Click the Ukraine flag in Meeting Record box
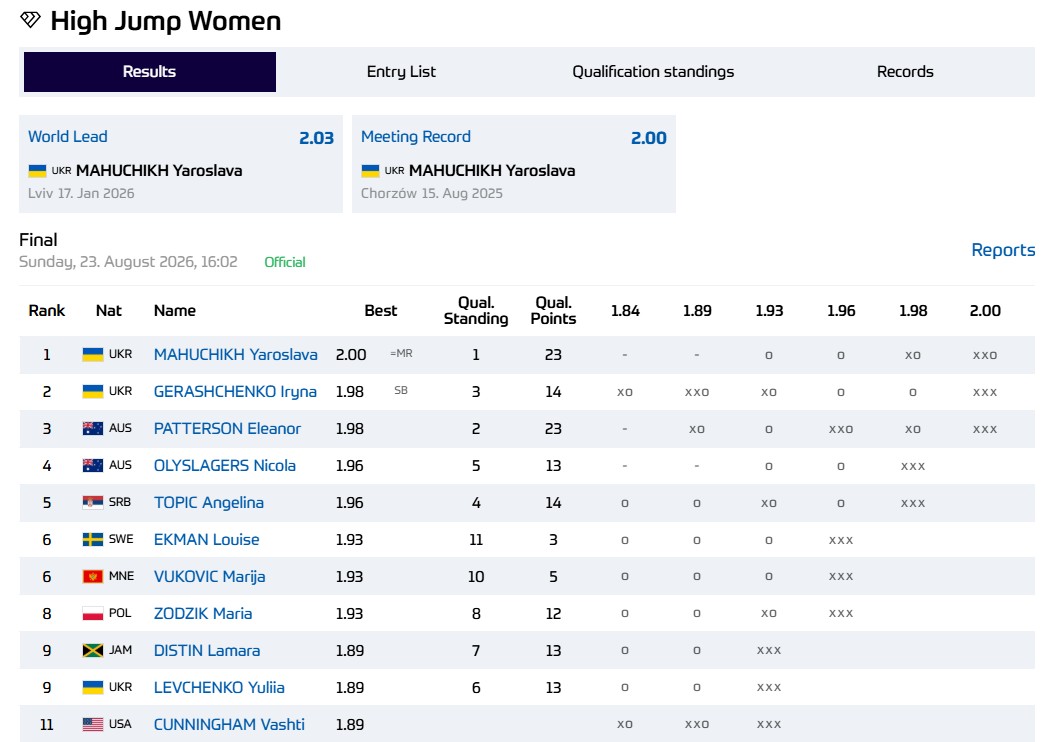 coord(370,171)
